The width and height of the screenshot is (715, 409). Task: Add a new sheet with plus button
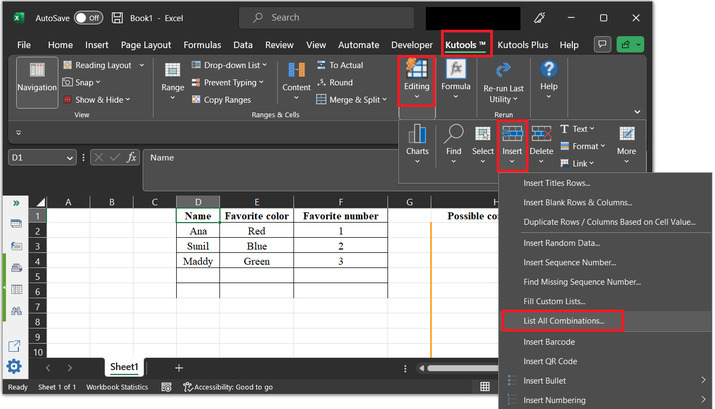[x=179, y=367]
